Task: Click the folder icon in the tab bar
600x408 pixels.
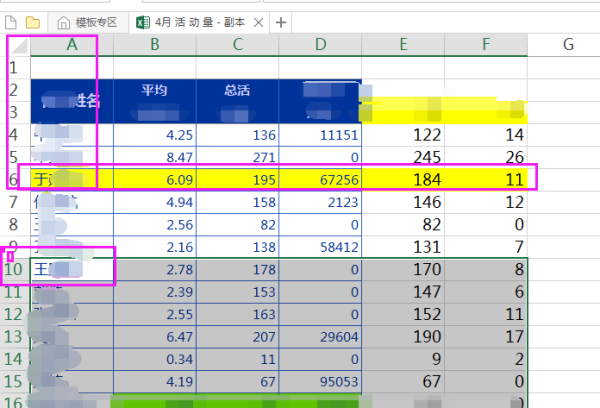Action: point(33,21)
